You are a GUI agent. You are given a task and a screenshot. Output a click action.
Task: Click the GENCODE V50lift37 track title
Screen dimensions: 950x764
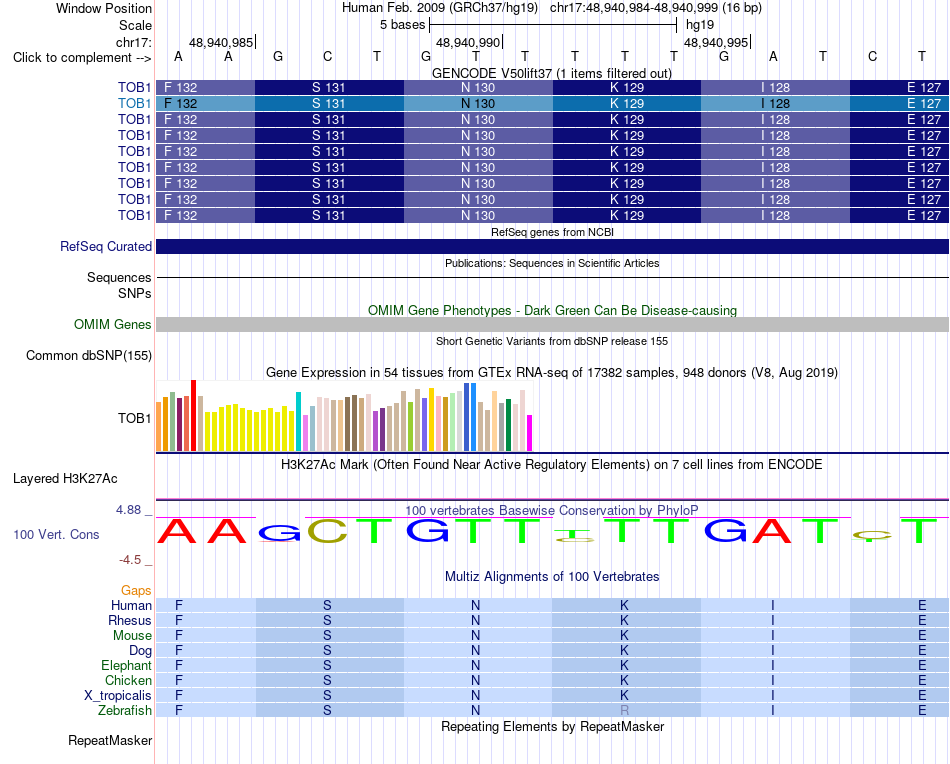[552, 73]
